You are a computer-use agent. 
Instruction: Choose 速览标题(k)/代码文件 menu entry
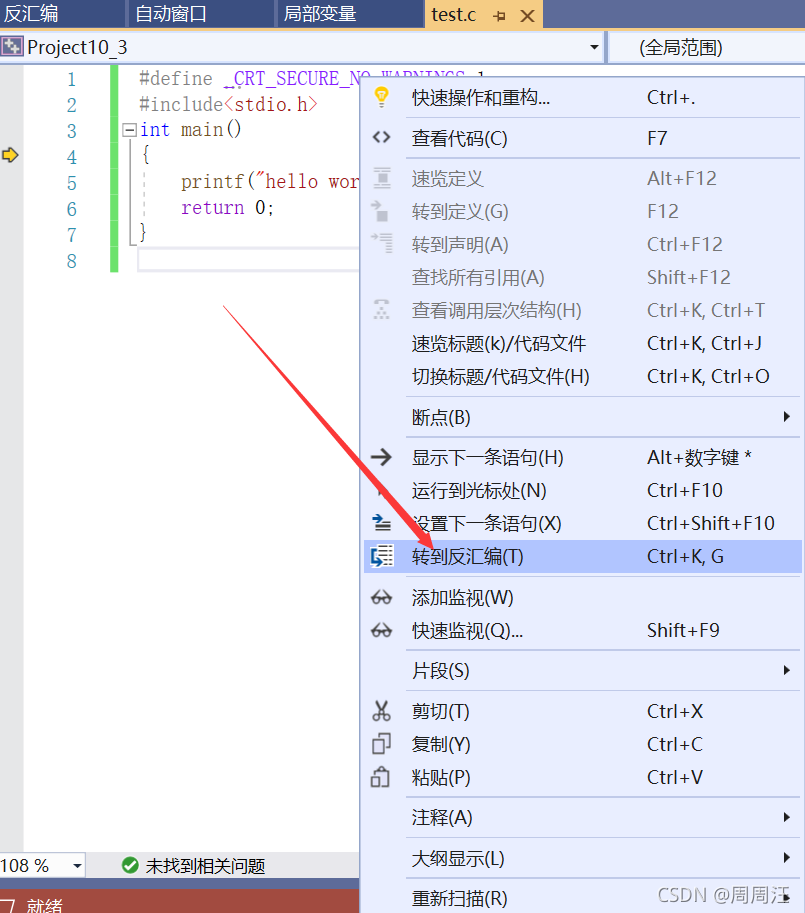(x=582, y=344)
